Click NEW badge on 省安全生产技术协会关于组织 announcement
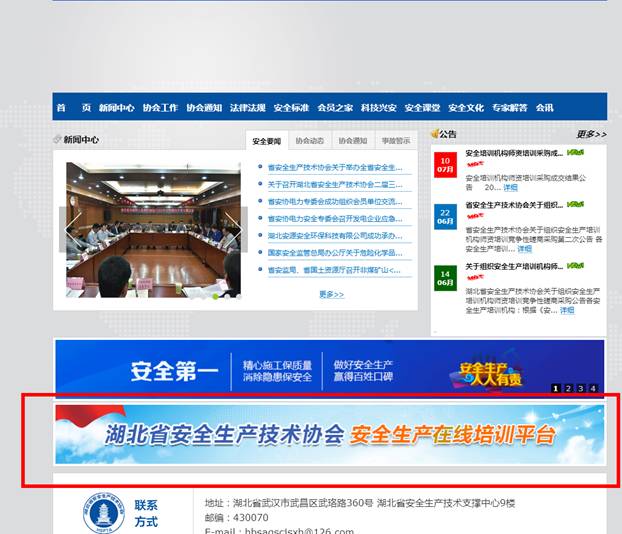The height and width of the screenshot is (534, 622). 575,204
